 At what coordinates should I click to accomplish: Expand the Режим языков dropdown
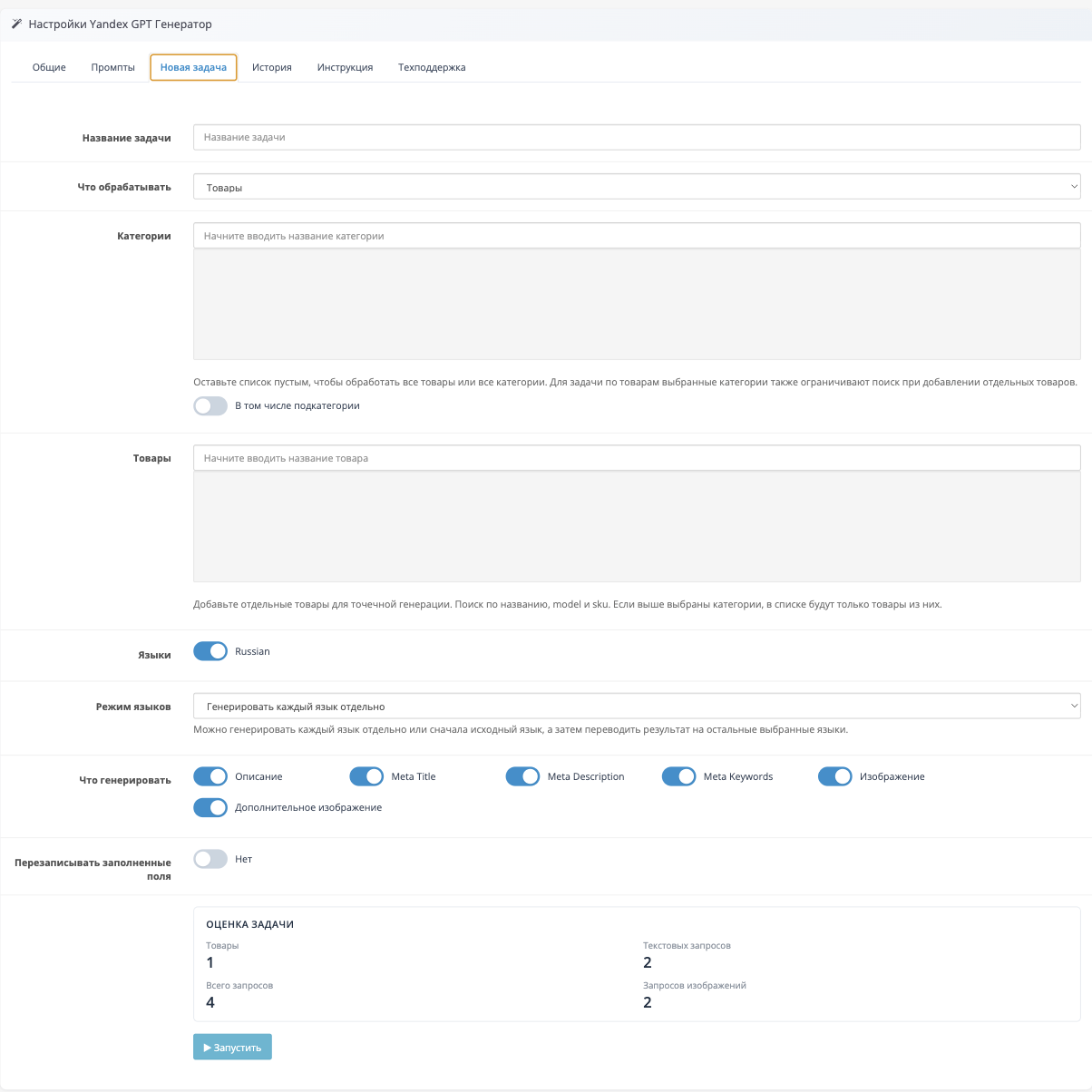coord(637,706)
